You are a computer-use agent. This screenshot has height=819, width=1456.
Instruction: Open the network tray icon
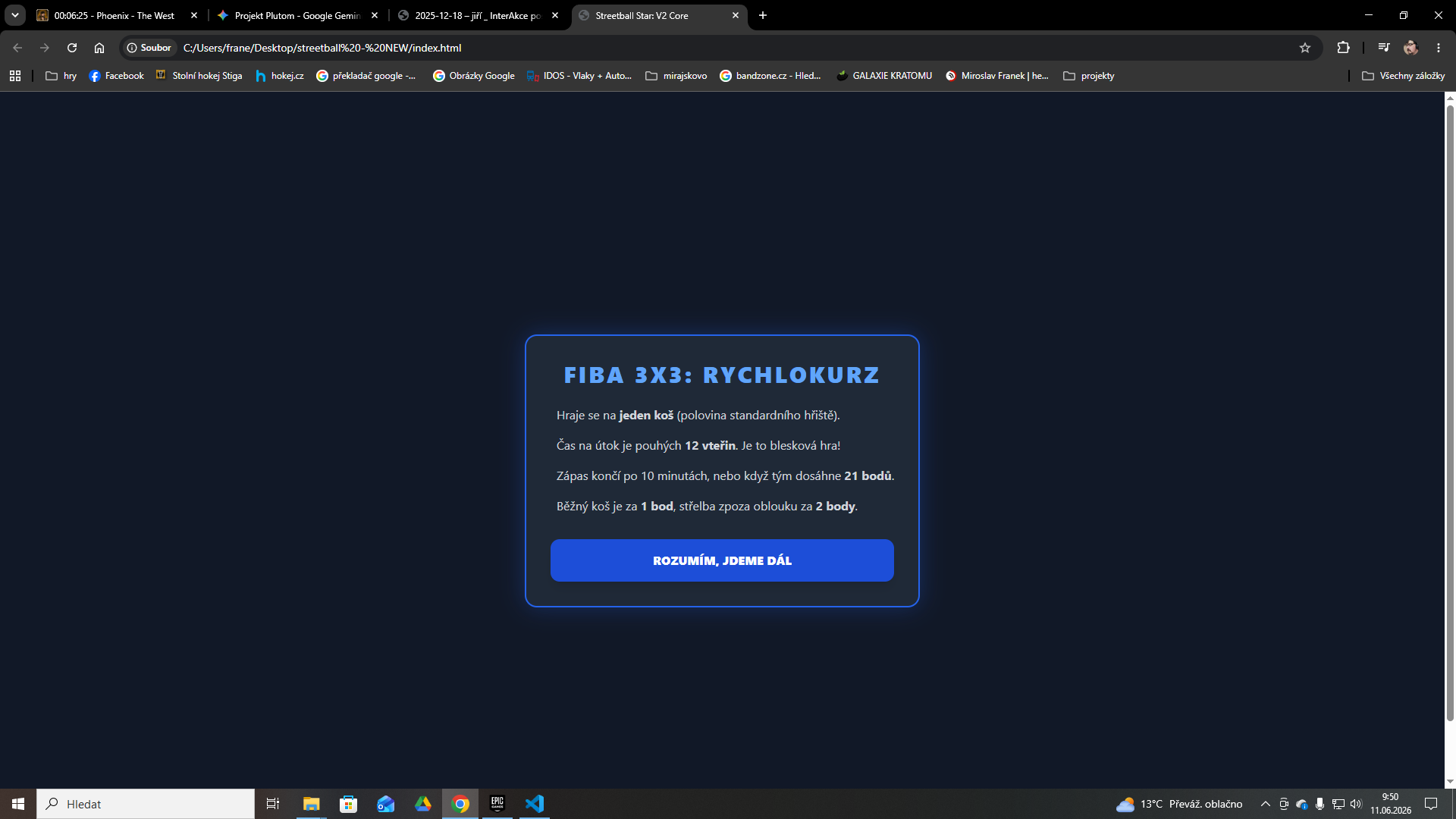click(x=1338, y=804)
